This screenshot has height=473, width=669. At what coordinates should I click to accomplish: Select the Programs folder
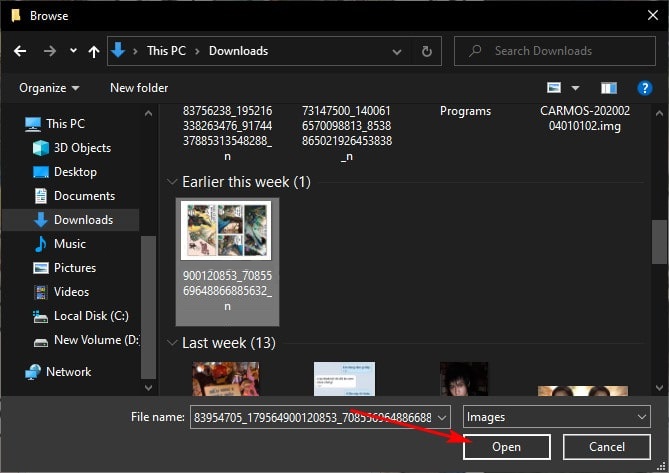point(465,111)
